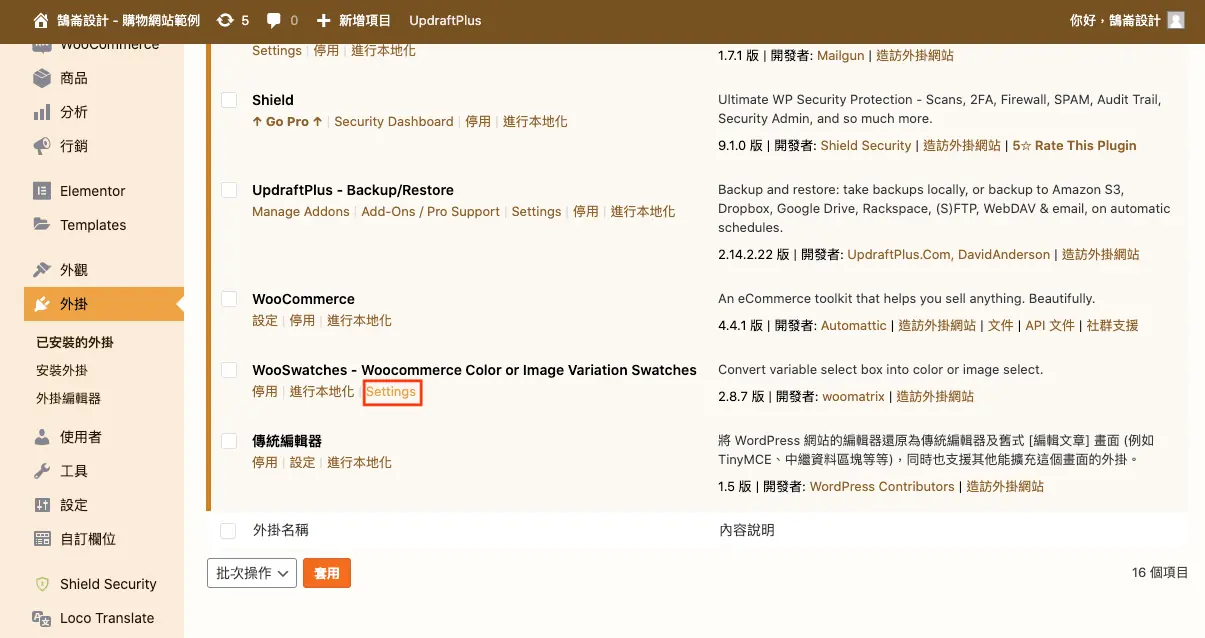Click the Elementor icon in sidebar

tap(42, 191)
